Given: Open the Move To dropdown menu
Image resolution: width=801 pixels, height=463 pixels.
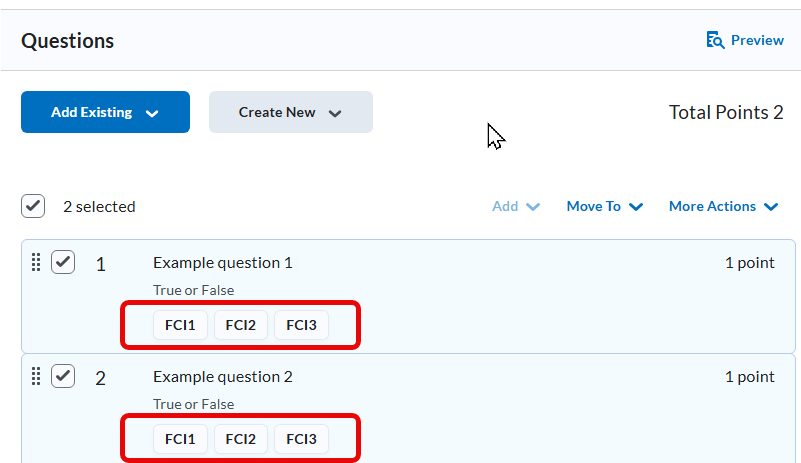Looking at the screenshot, I should pos(604,206).
